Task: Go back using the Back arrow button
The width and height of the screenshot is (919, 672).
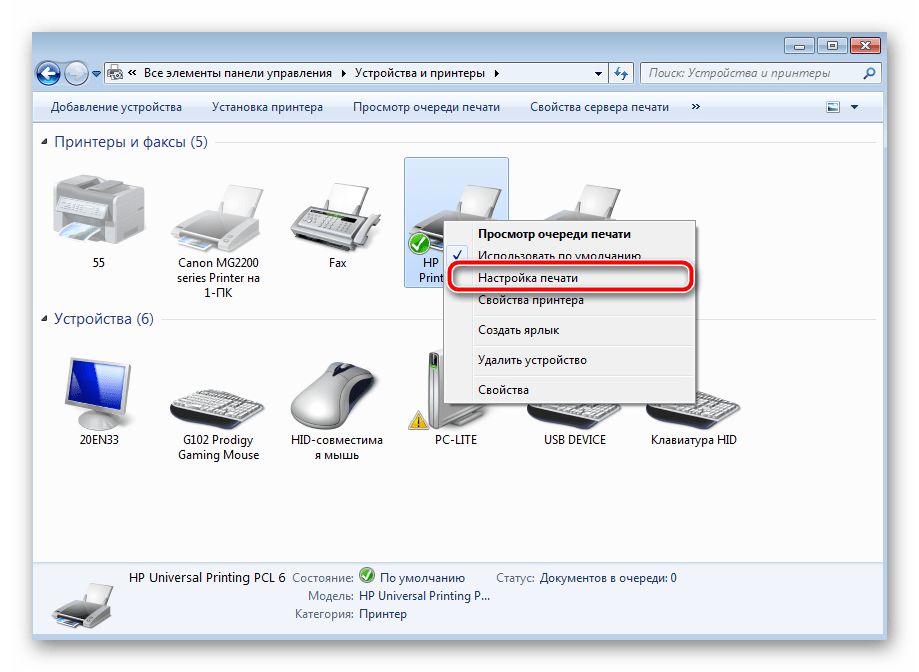Action: coord(48,73)
